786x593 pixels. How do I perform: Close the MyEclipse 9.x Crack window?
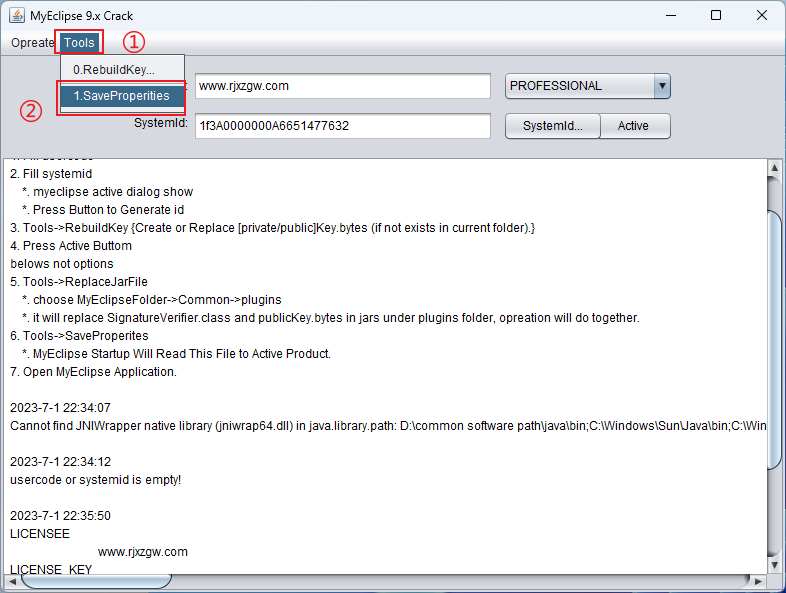pyautogui.click(x=761, y=16)
